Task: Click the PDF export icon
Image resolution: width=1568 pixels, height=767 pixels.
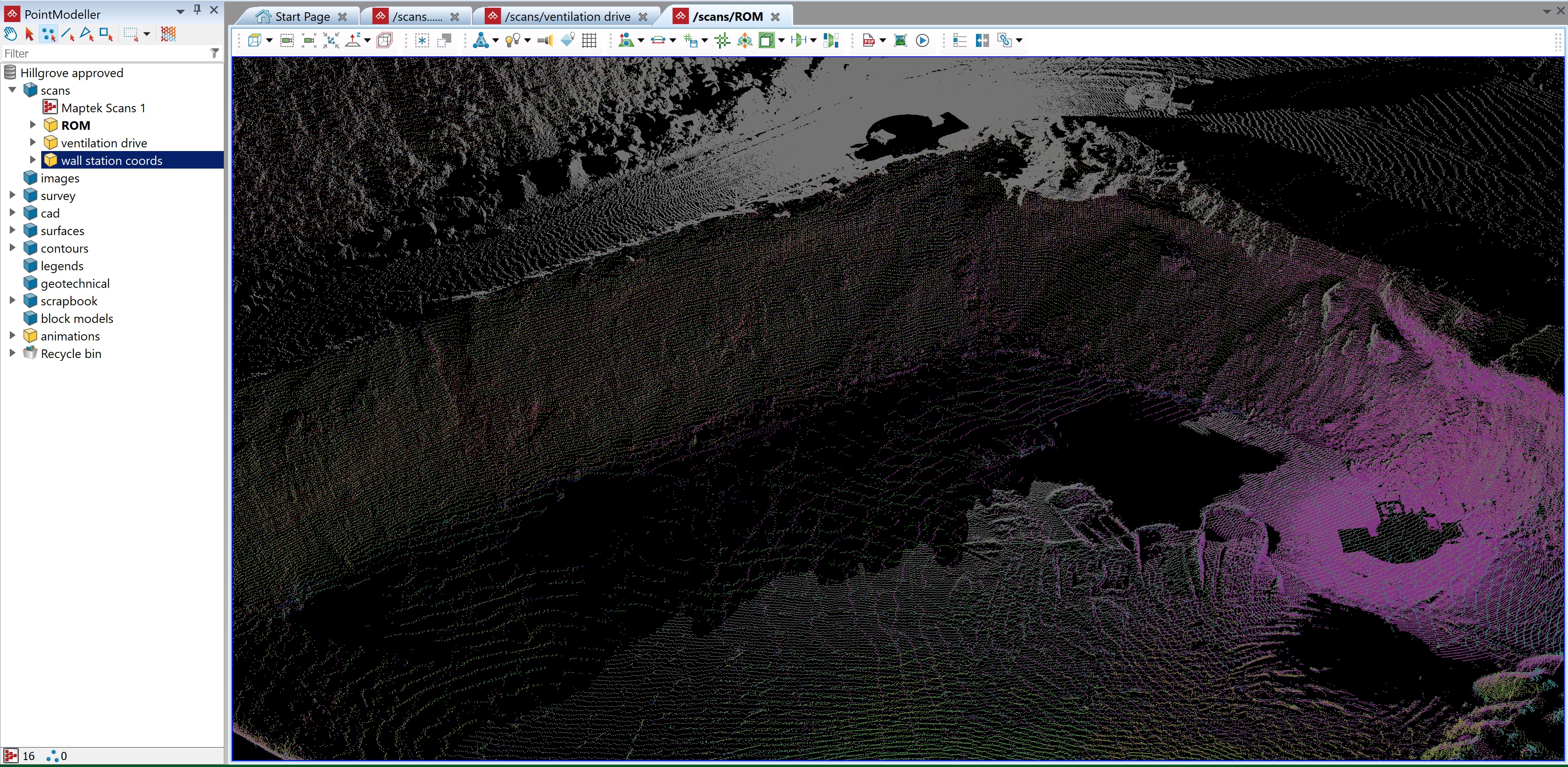Action: [869, 41]
